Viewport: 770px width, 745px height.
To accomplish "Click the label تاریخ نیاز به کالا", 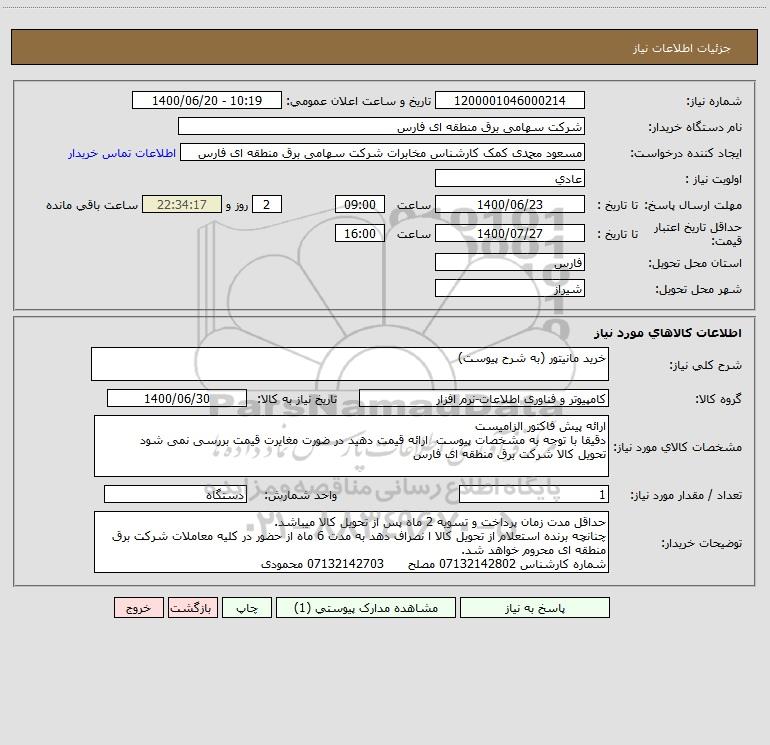I will coord(297,399).
